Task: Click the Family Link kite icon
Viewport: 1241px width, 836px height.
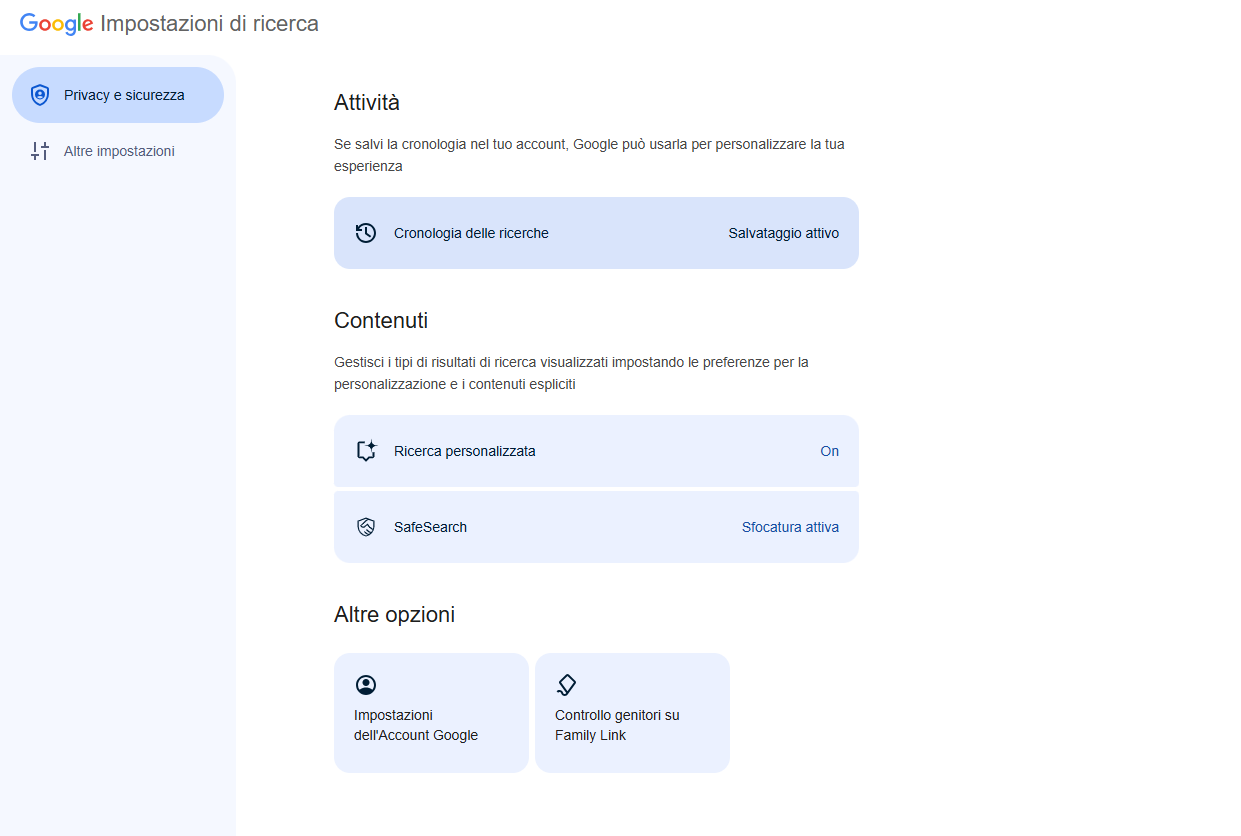Action: click(x=567, y=685)
